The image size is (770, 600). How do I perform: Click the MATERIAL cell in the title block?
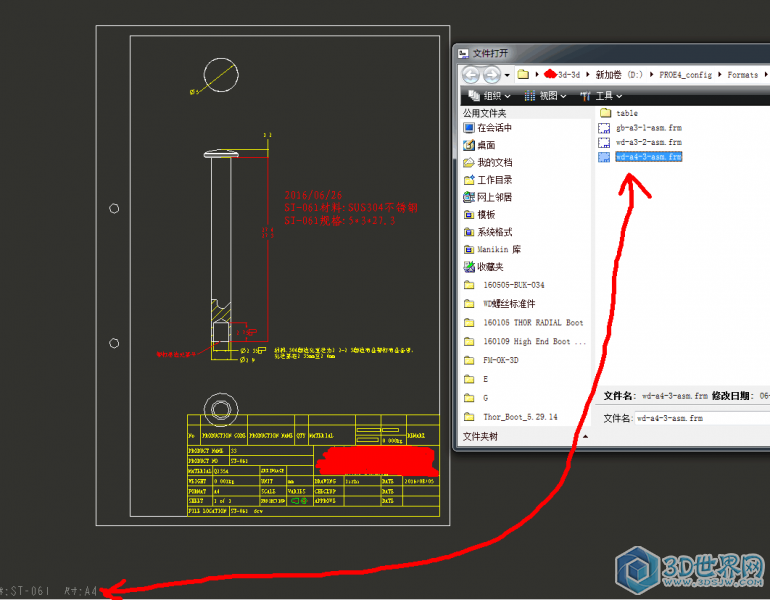pyautogui.click(x=200, y=471)
